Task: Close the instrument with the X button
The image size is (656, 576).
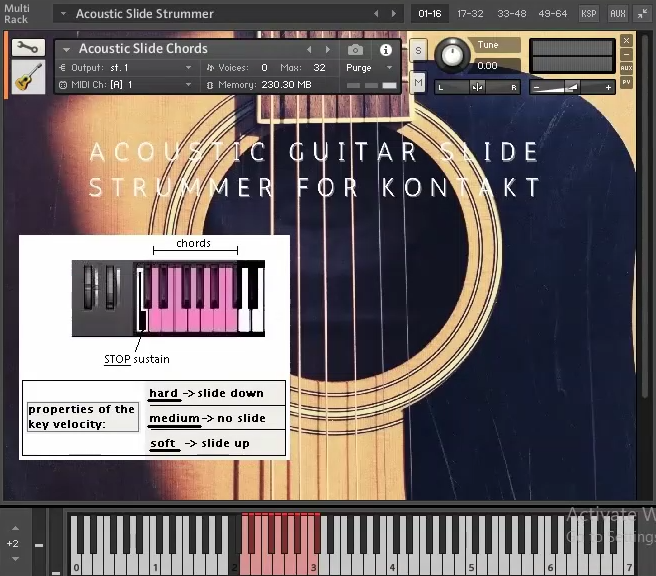Action: 626,41
